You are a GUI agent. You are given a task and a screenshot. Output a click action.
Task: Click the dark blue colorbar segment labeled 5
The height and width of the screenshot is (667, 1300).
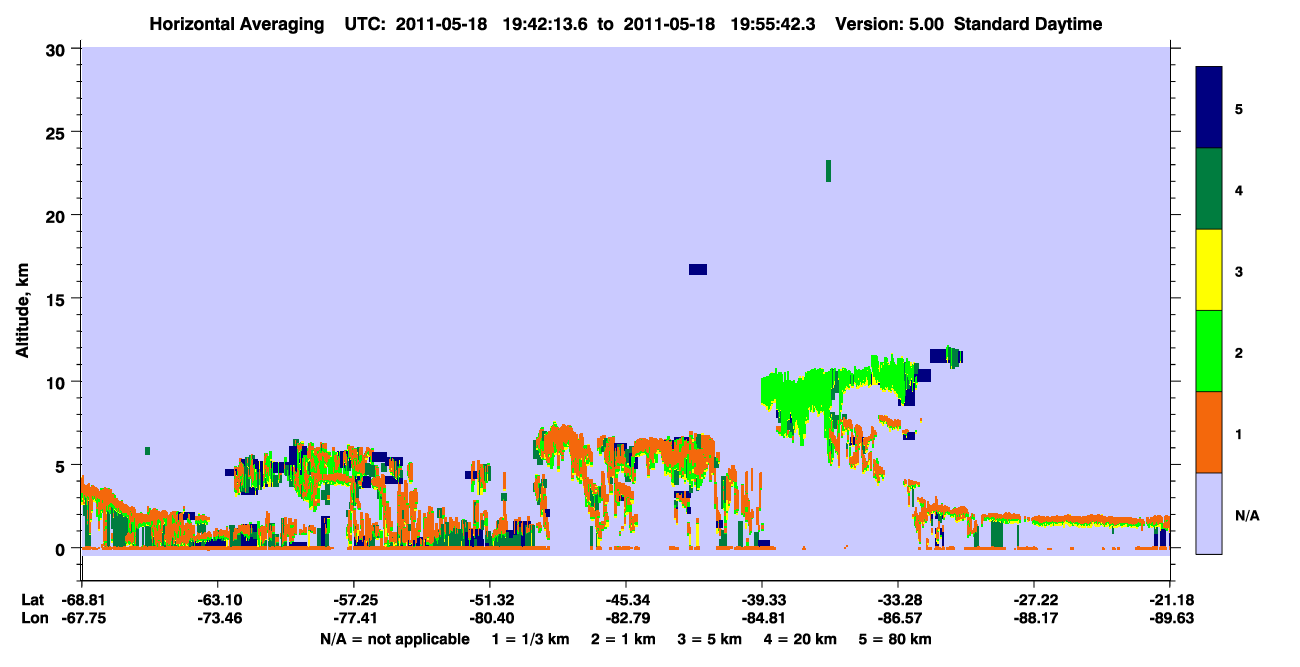(1209, 108)
